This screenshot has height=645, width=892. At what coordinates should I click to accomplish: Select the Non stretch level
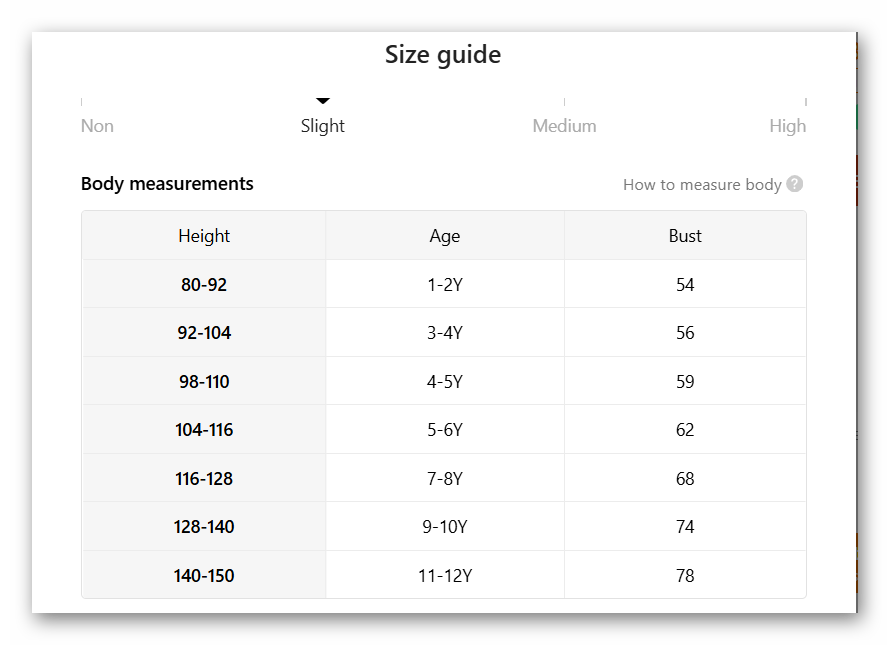coord(97,126)
